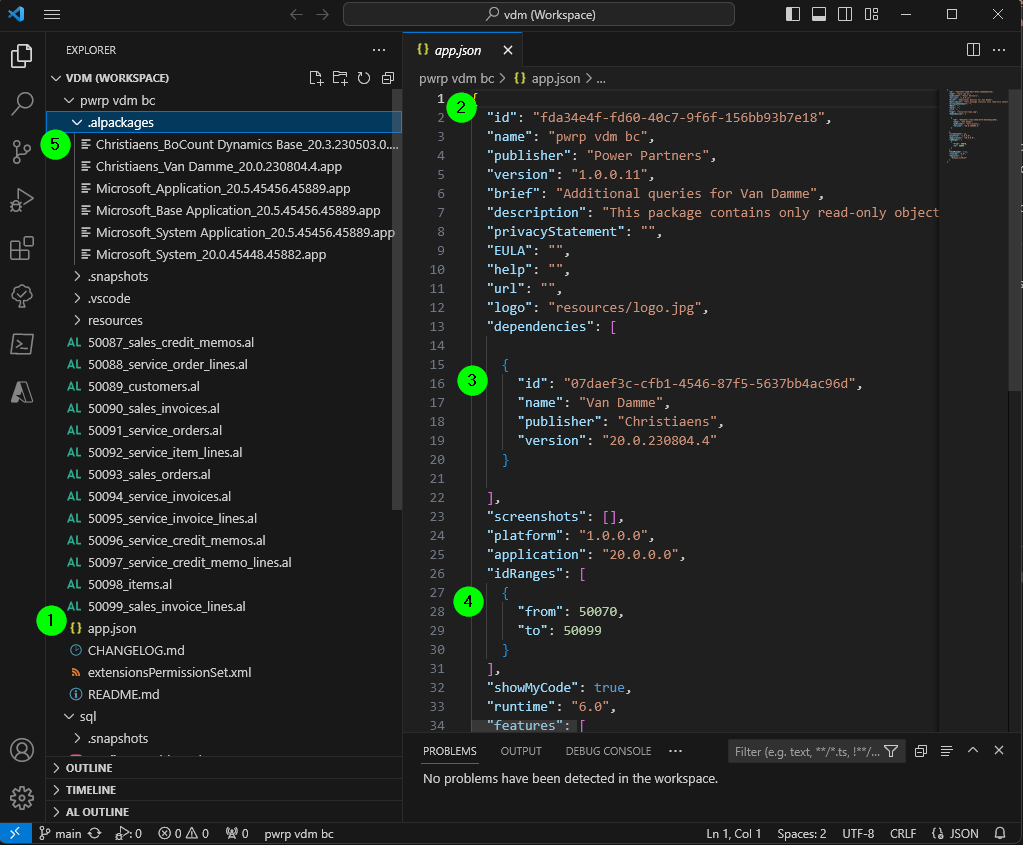Collapse all folders in Explorer
Image resolution: width=1023 pixels, height=845 pixels.
point(388,78)
